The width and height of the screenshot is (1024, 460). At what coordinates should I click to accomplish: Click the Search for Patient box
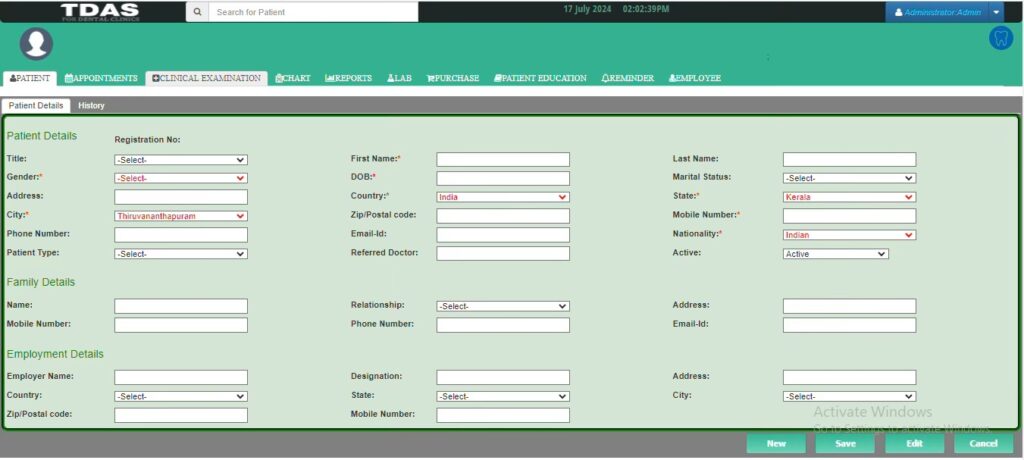click(314, 12)
